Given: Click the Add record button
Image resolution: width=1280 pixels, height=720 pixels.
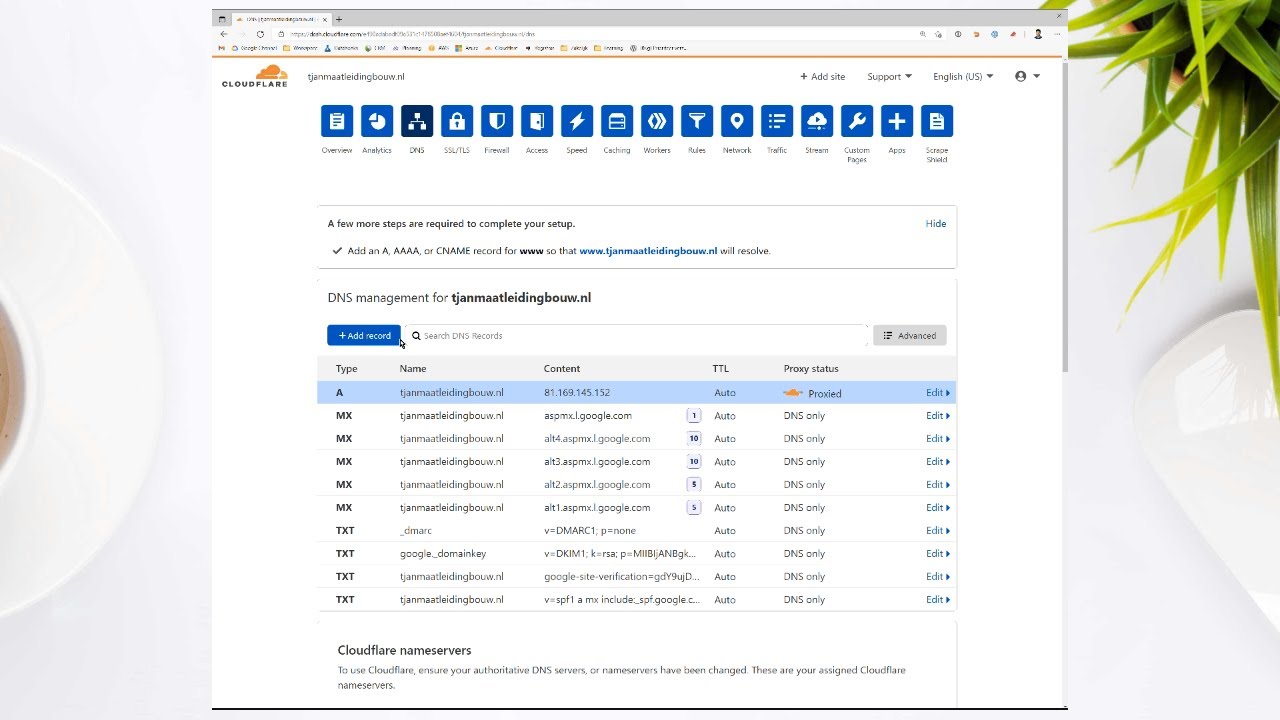Looking at the screenshot, I should click(364, 336).
